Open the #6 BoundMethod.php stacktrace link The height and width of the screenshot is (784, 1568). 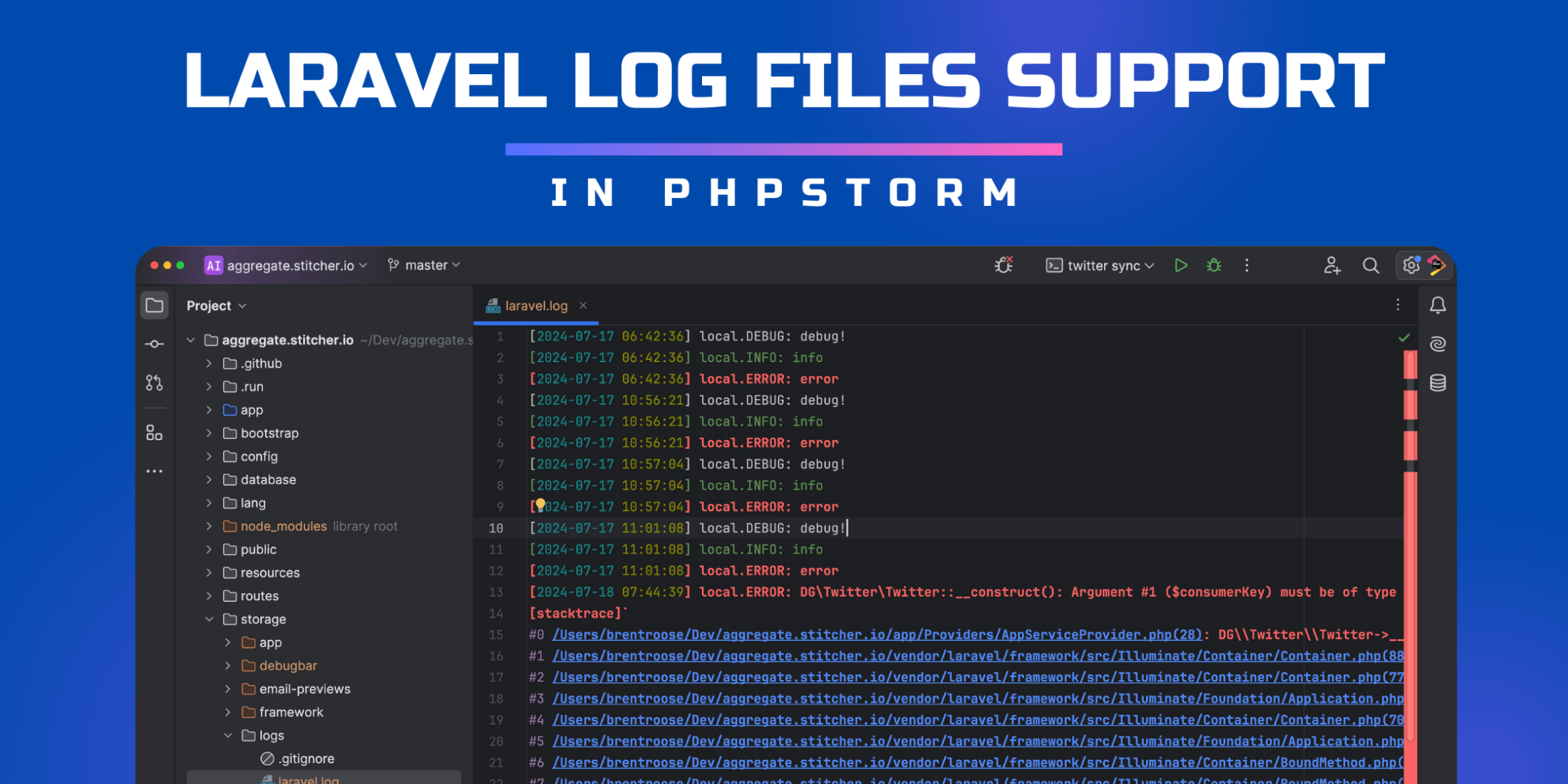tap(978, 763)
